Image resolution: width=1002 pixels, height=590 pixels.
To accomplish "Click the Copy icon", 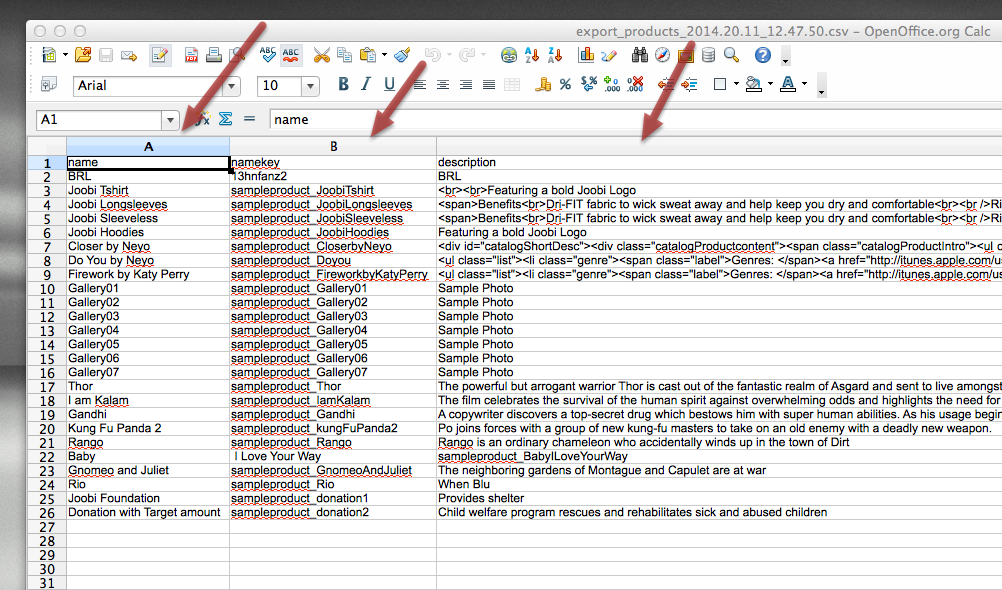I will point(344,56).
